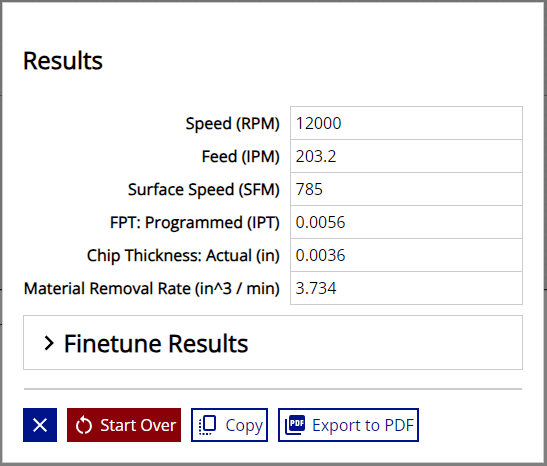Image resolution: width=547 pixels, height=466 pixels.
Task: Click the Feed (IPM) field showing 203.2
Action: (406, 156)
